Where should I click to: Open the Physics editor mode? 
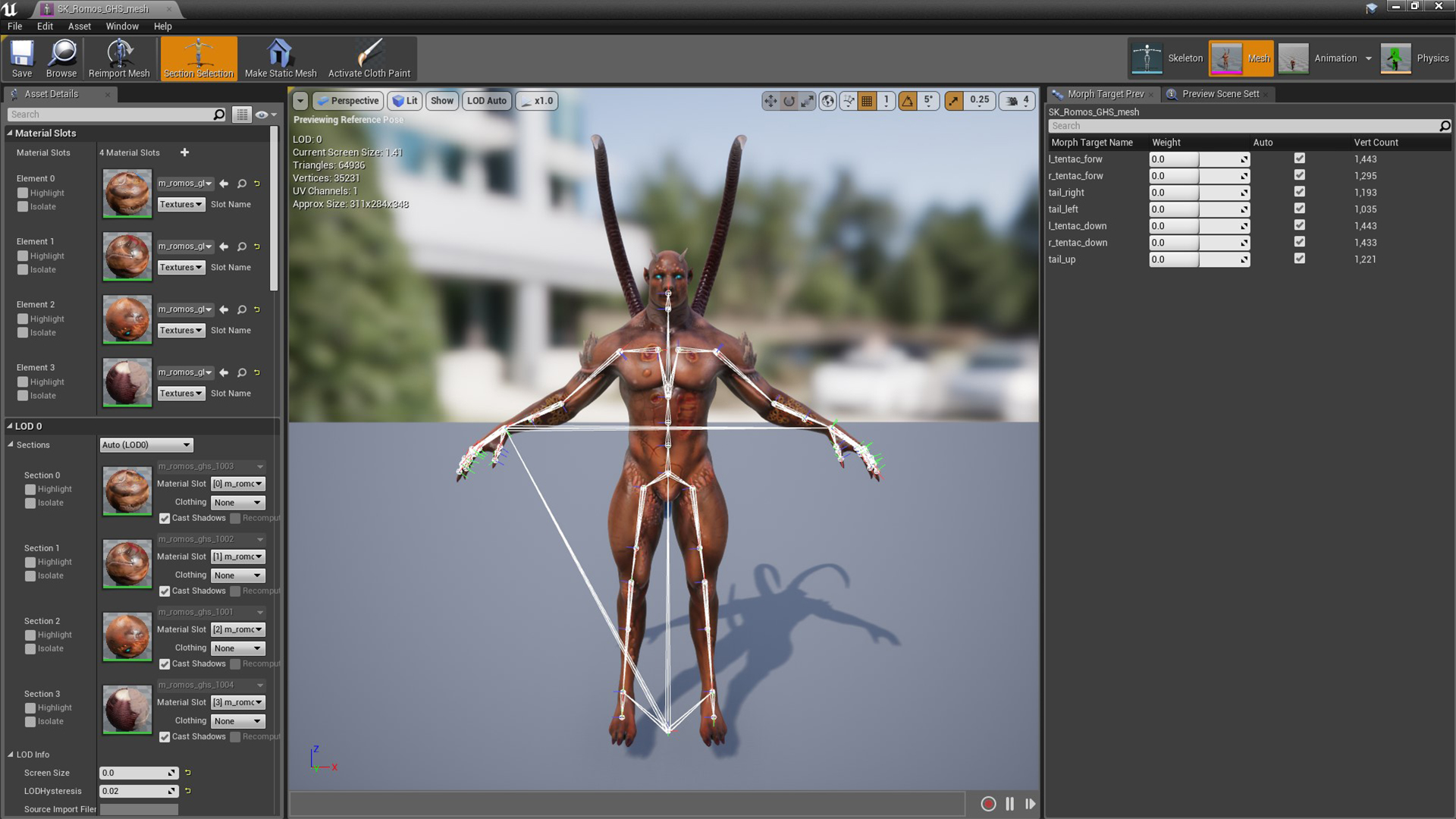point(1415,58)
